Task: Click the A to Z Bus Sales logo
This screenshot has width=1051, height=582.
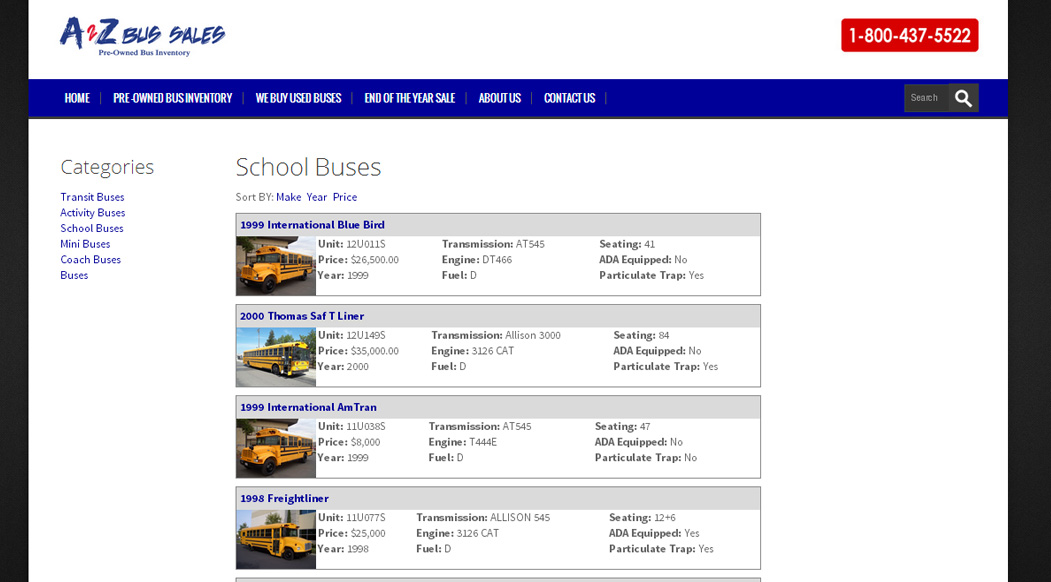Action: click(x=142, y=37)
